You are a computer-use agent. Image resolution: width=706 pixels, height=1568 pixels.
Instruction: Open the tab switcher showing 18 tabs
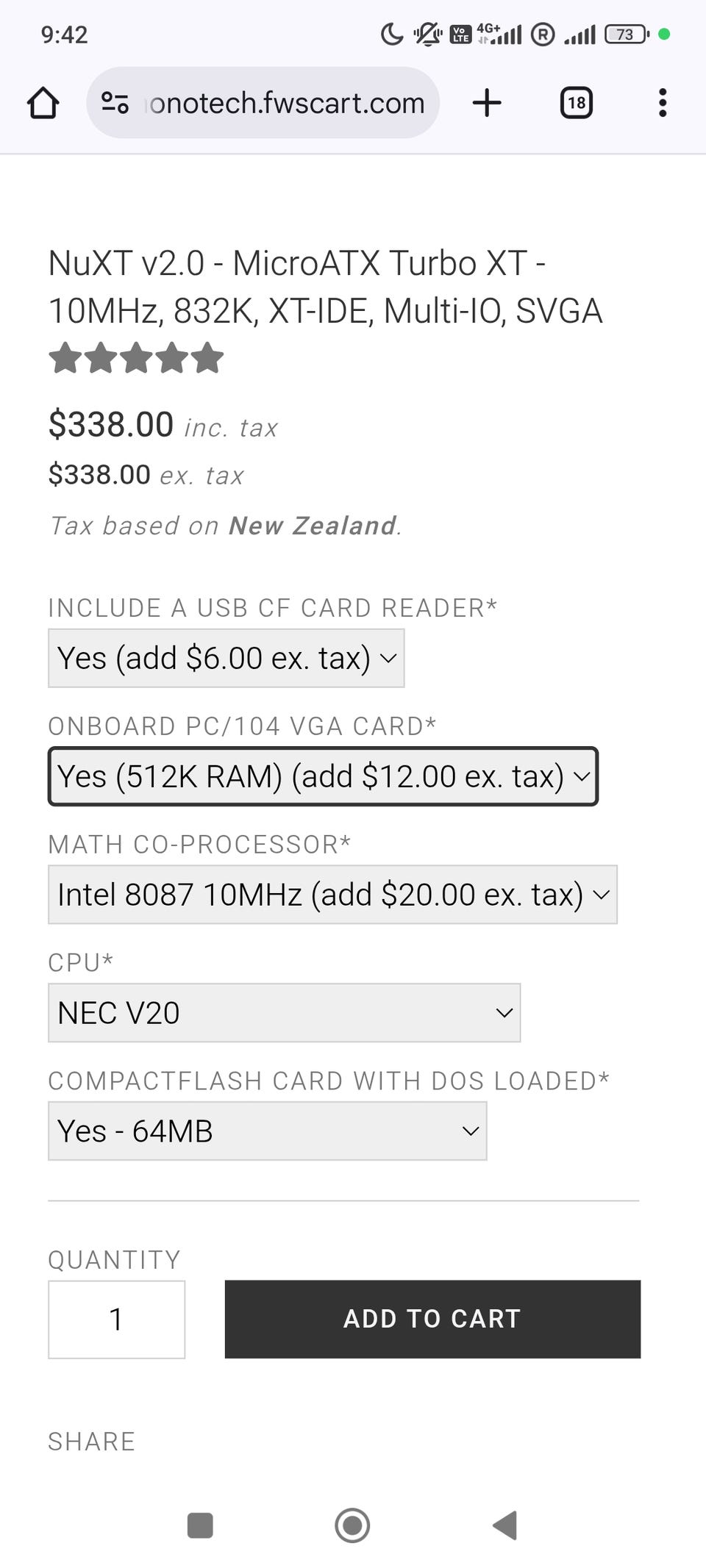pyautogui.click(x=576, y=103)
